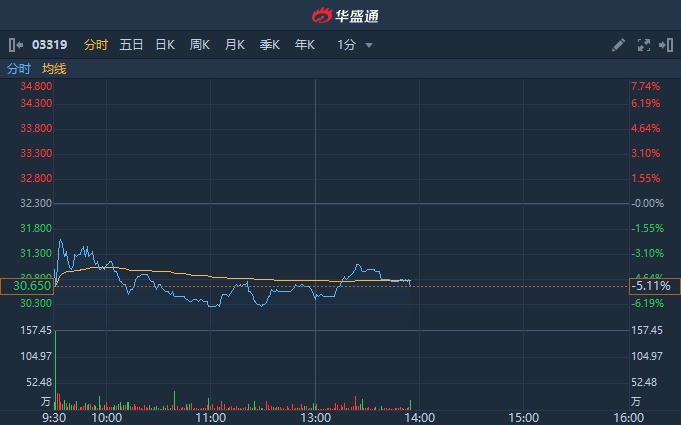681x425 pixels.
Task: Select the 月K monthly chart tab
Action: point(235,45)
